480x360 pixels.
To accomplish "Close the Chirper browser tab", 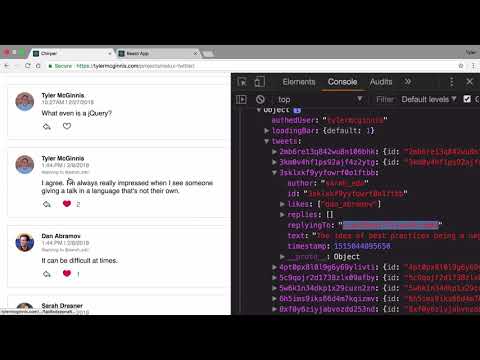I will click(x=109, y=53).
